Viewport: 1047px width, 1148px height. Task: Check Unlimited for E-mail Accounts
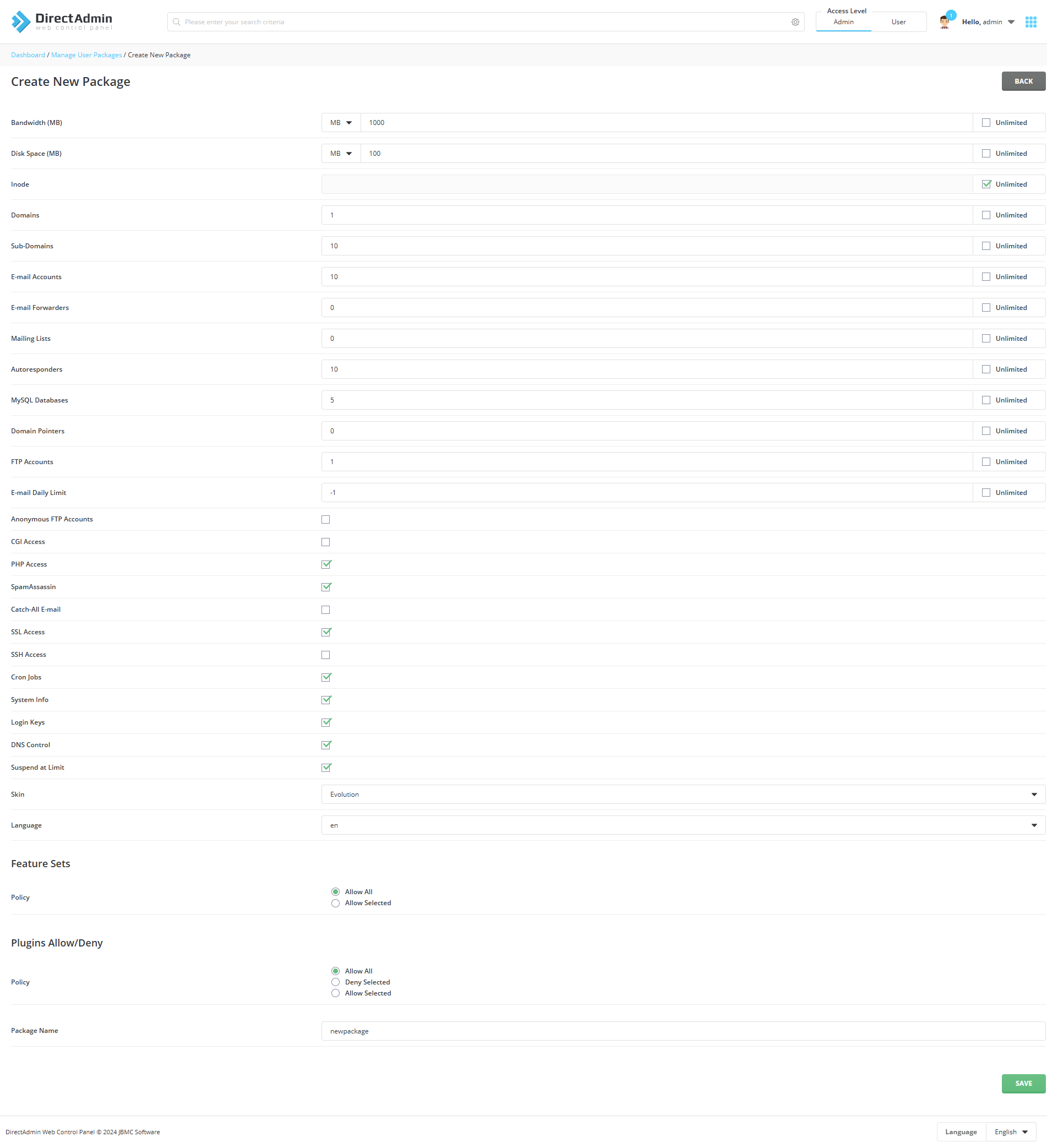coord(986,276)
